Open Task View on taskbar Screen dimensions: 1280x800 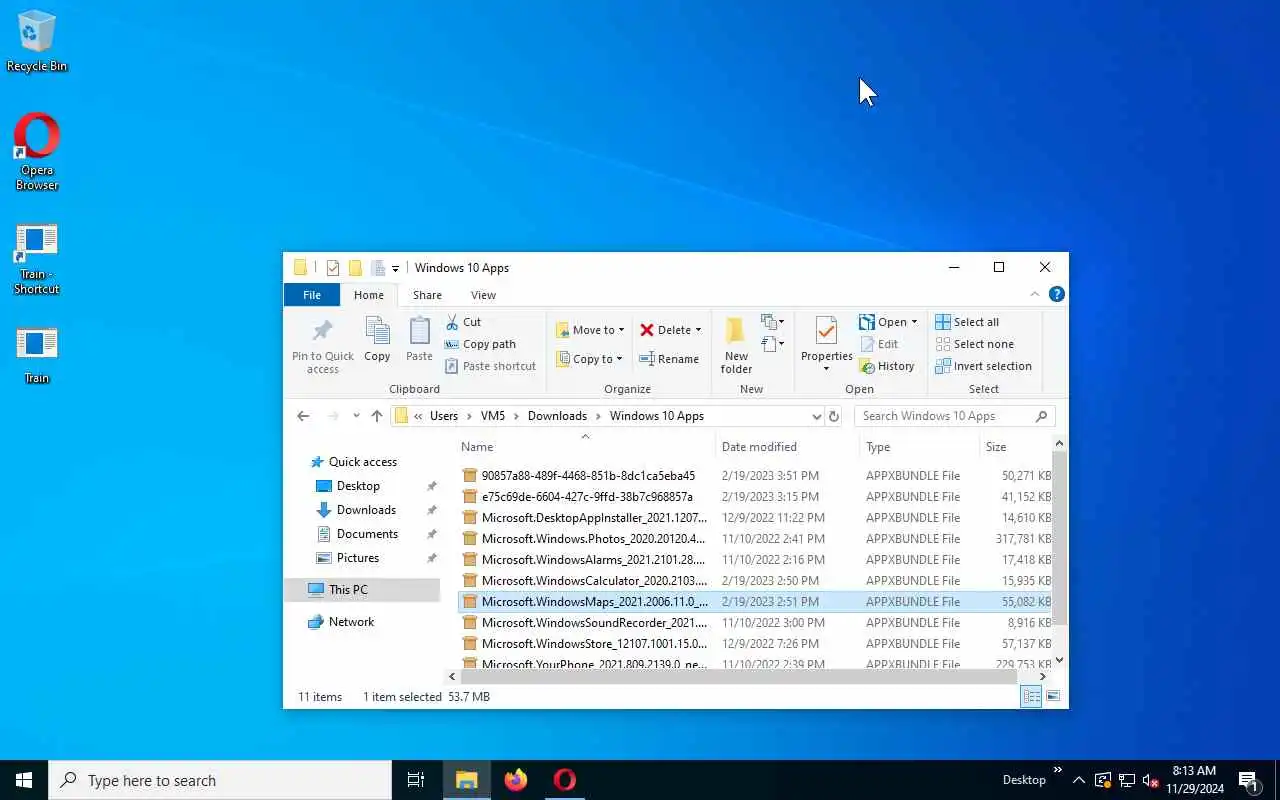click(416, 780)
